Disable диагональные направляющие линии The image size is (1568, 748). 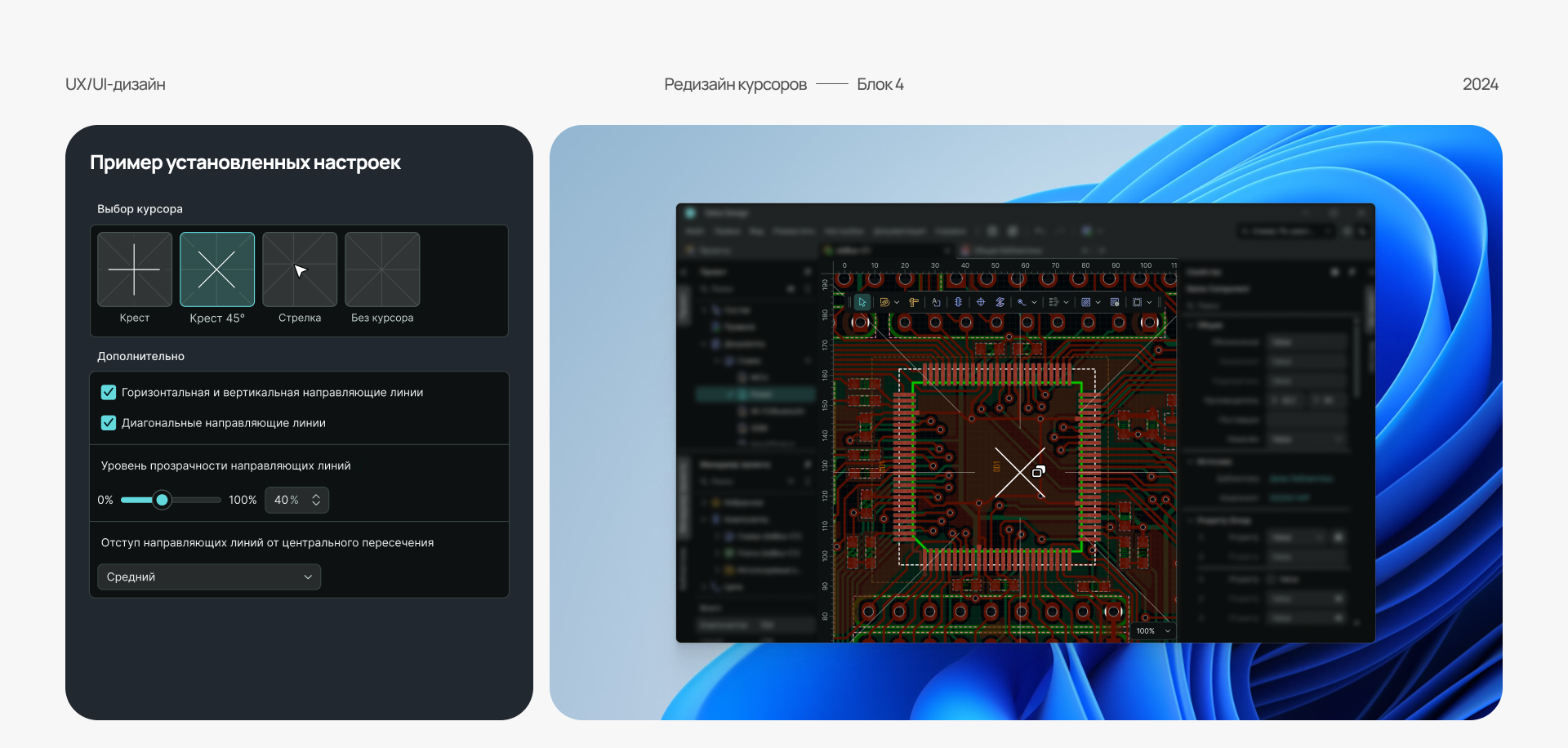point(109,423)
